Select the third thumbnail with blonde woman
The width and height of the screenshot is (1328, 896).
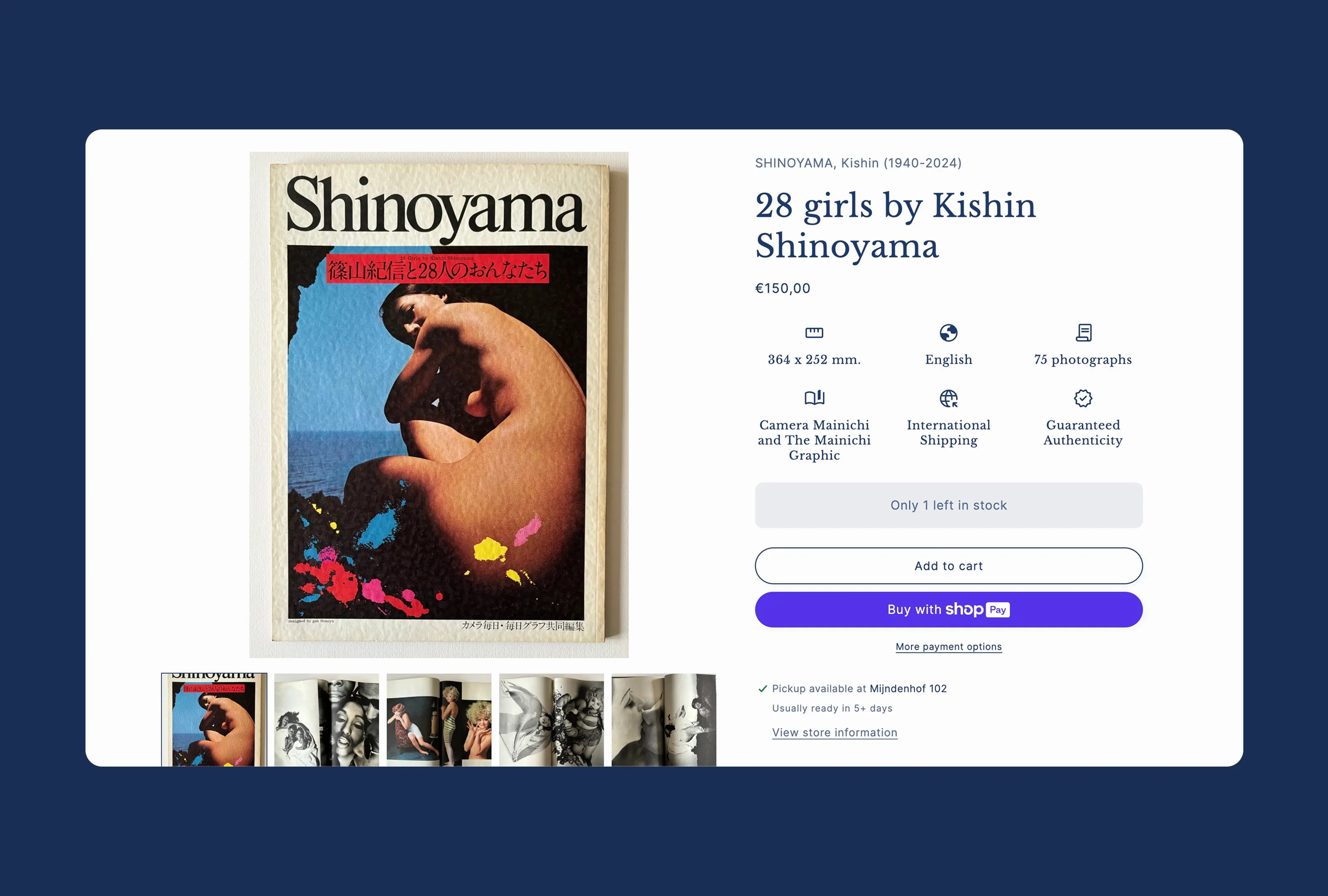[439, 720]
